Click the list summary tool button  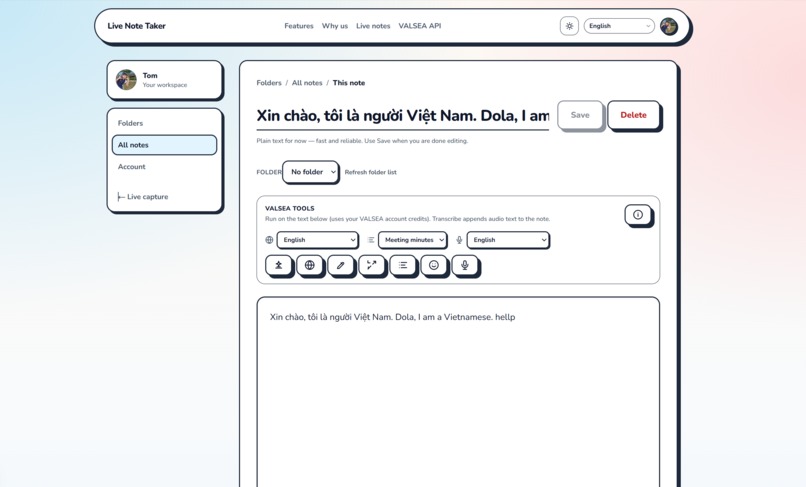[x=402, y=265]
